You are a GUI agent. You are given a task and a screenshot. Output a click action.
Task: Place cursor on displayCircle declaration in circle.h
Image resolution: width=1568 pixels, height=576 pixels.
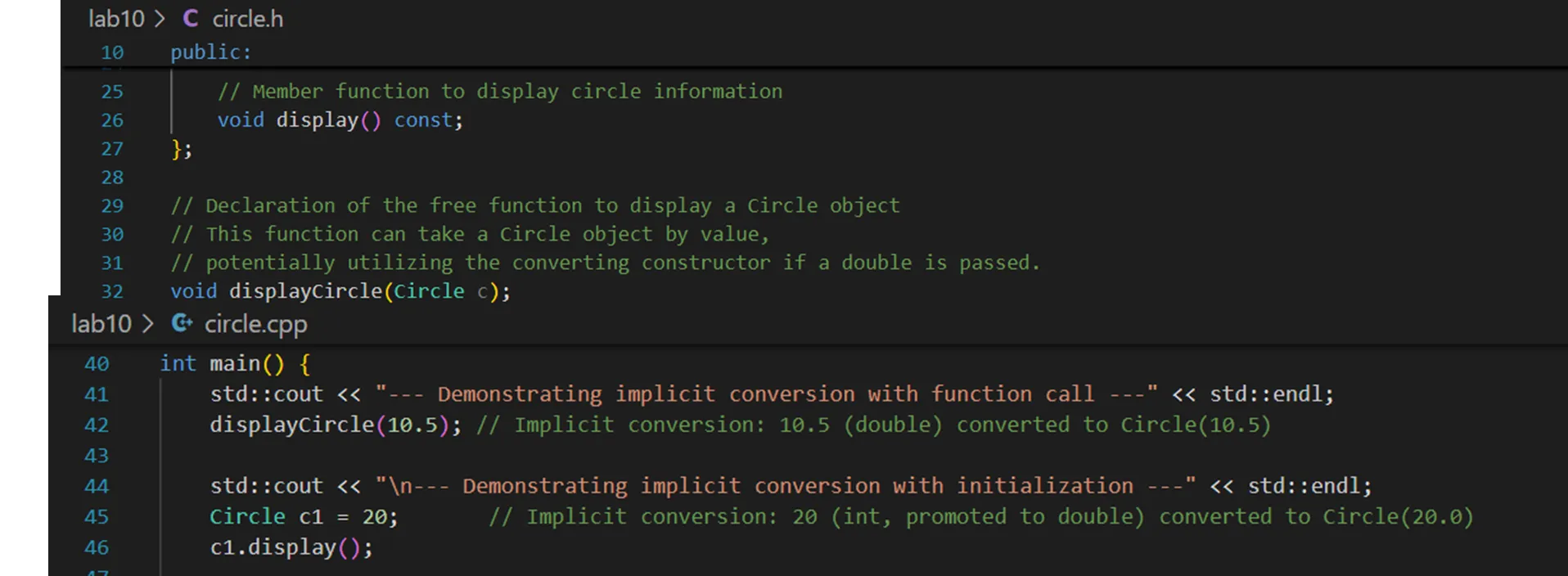[305, 291]
